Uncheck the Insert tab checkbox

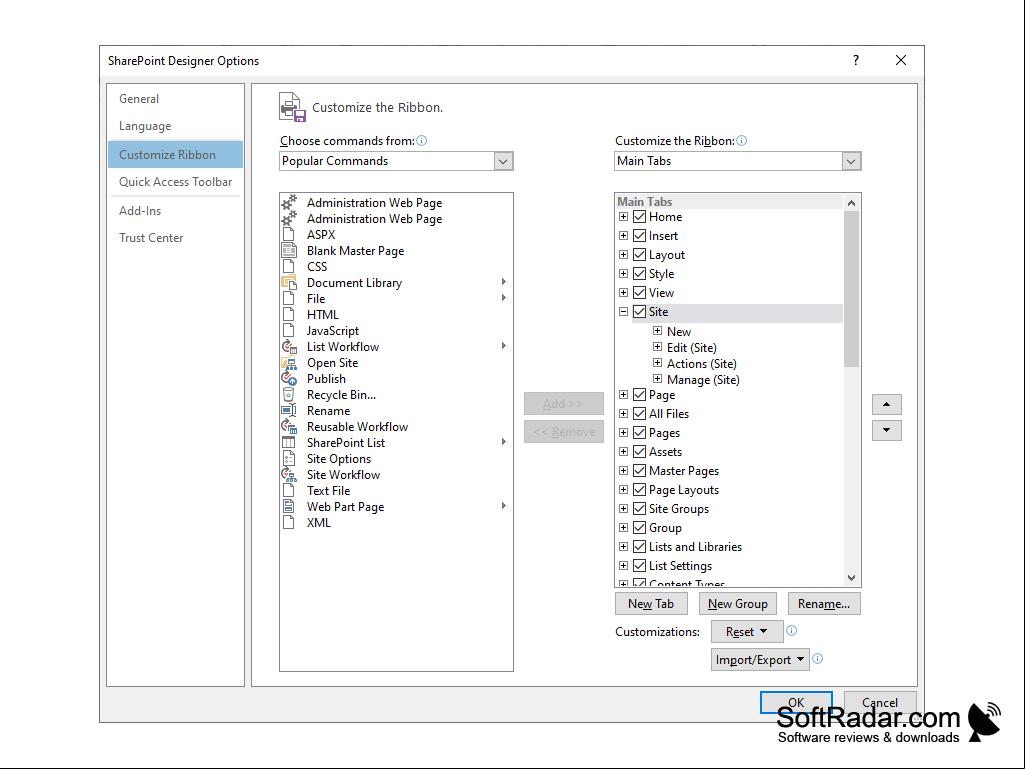coord(640,235)
